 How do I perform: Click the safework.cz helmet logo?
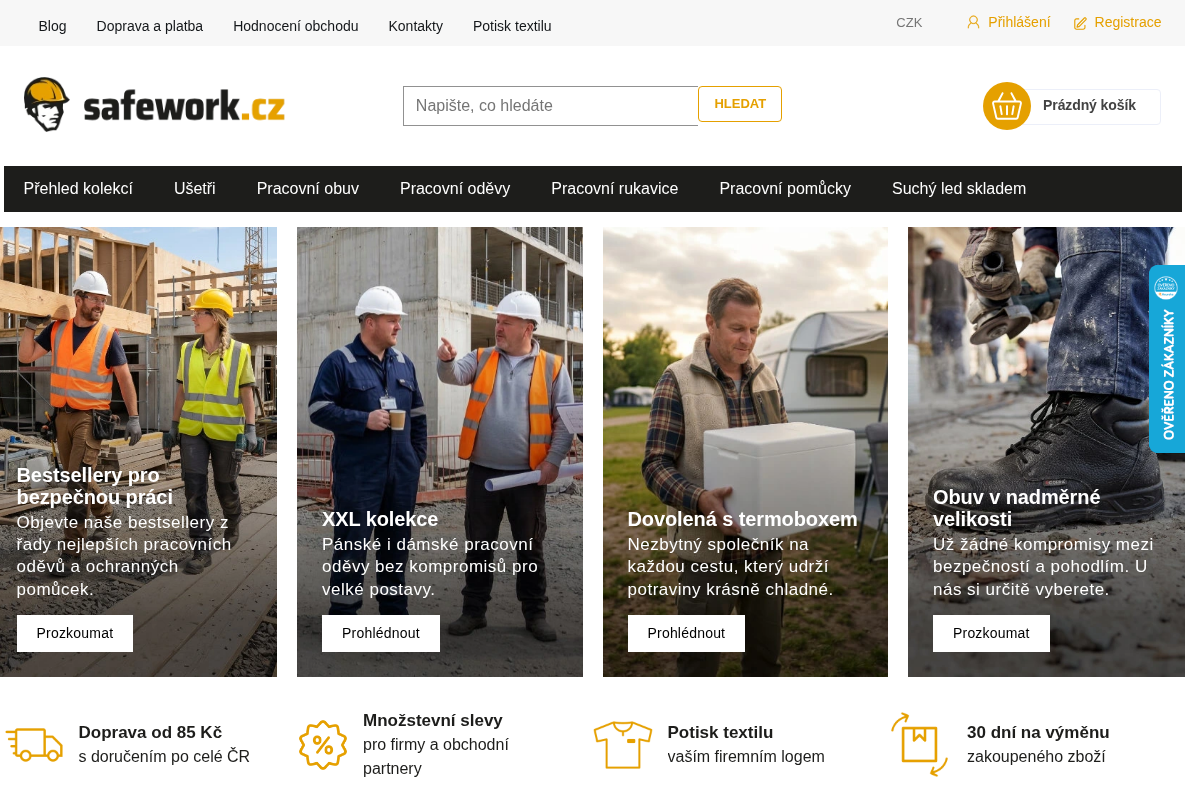[x=155, y=105]
